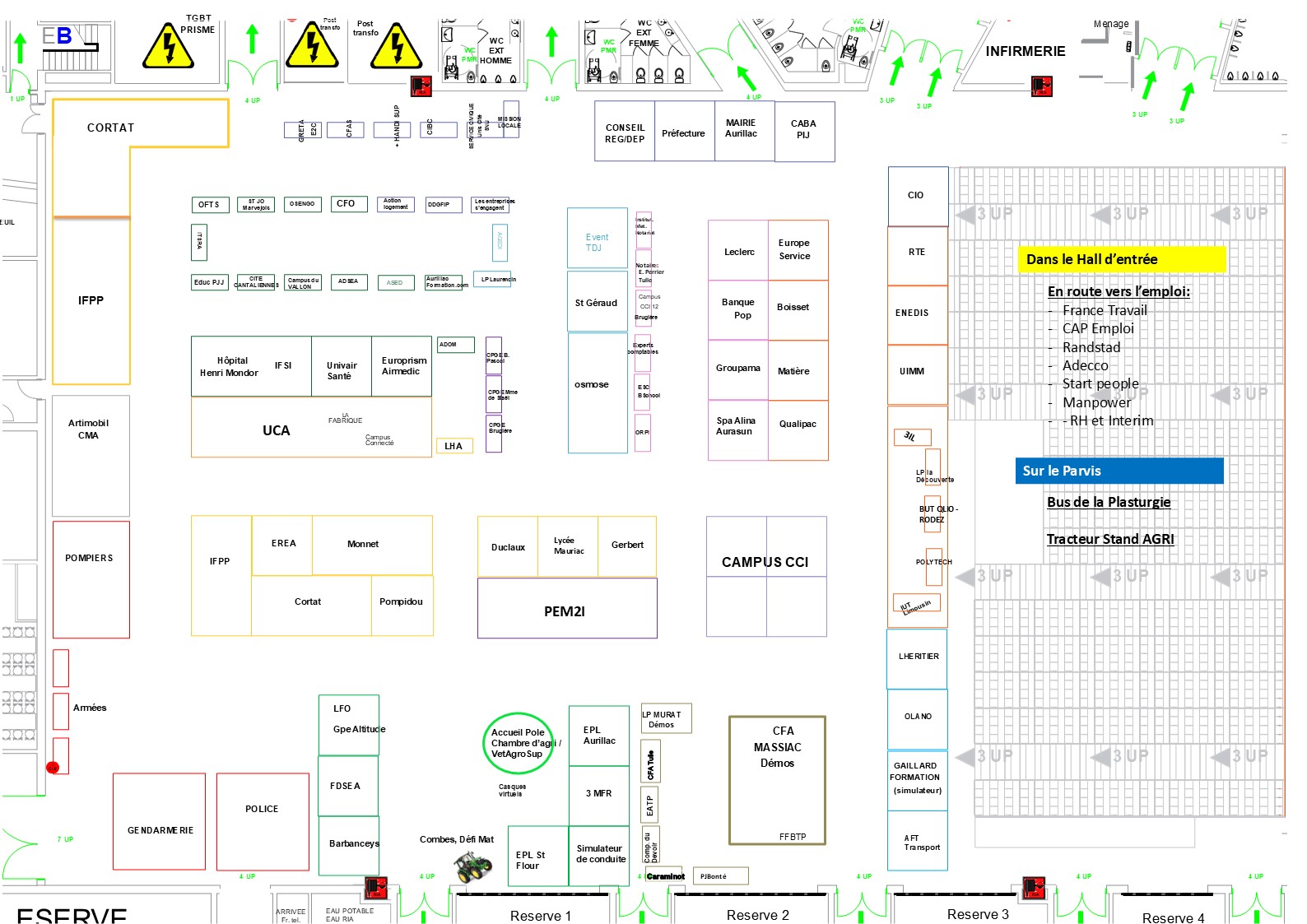Screen dimensions: 1307x924
Task: Click the CABA PIJ stand
Action: pyautogui.click(x=805, y=132)
